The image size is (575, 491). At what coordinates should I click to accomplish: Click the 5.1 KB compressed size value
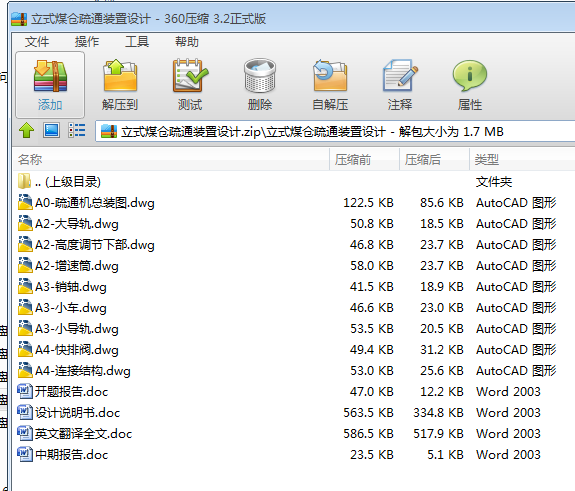[x=445, y=455]
